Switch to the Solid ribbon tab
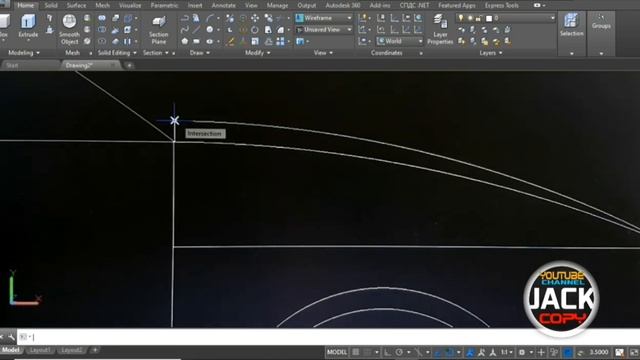Viewport: 640px width, 360px height. [51, 5]
